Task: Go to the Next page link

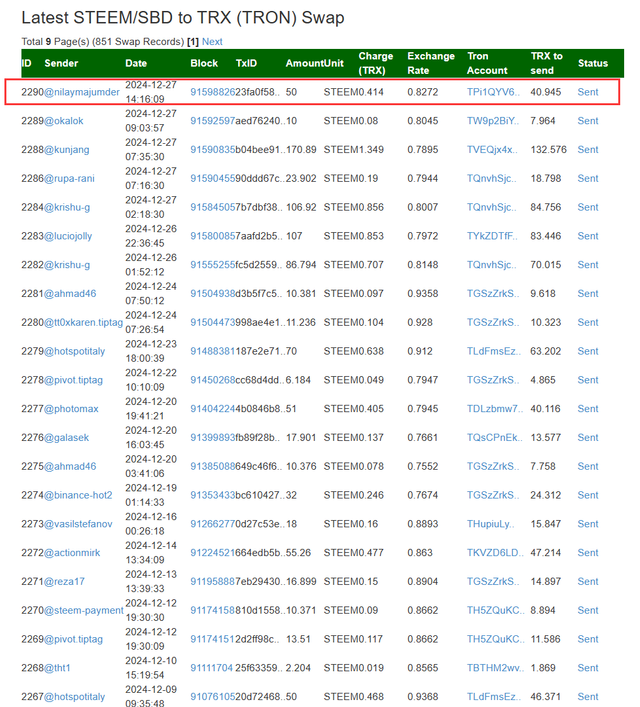Action: (x=212, y=41)
